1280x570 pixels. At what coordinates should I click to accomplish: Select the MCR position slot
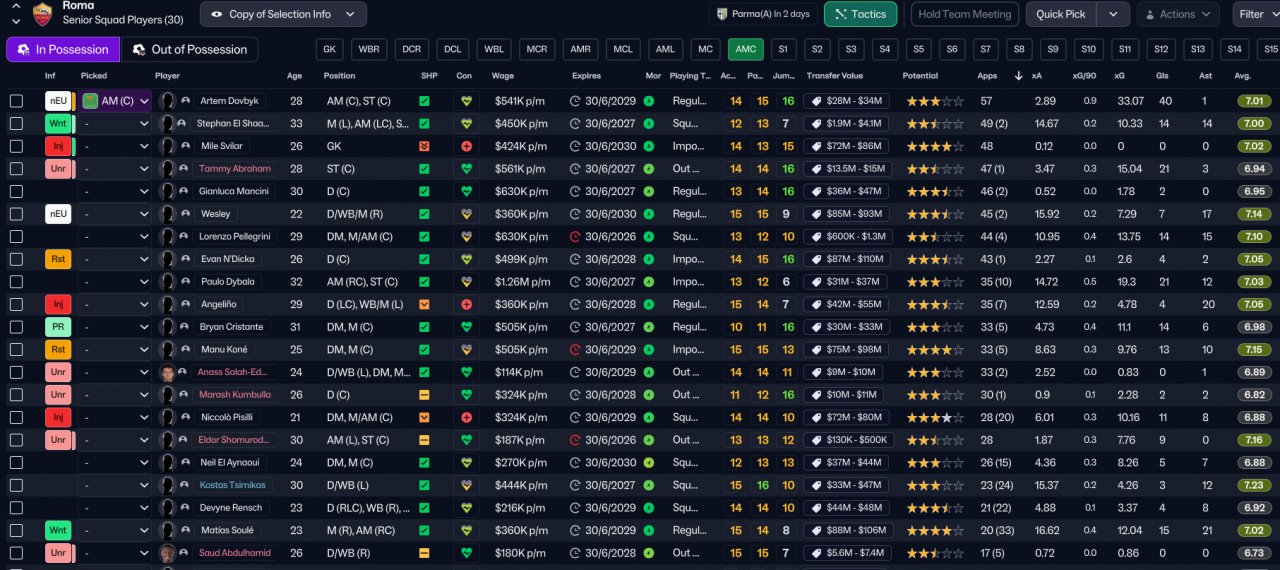(537, 49)
